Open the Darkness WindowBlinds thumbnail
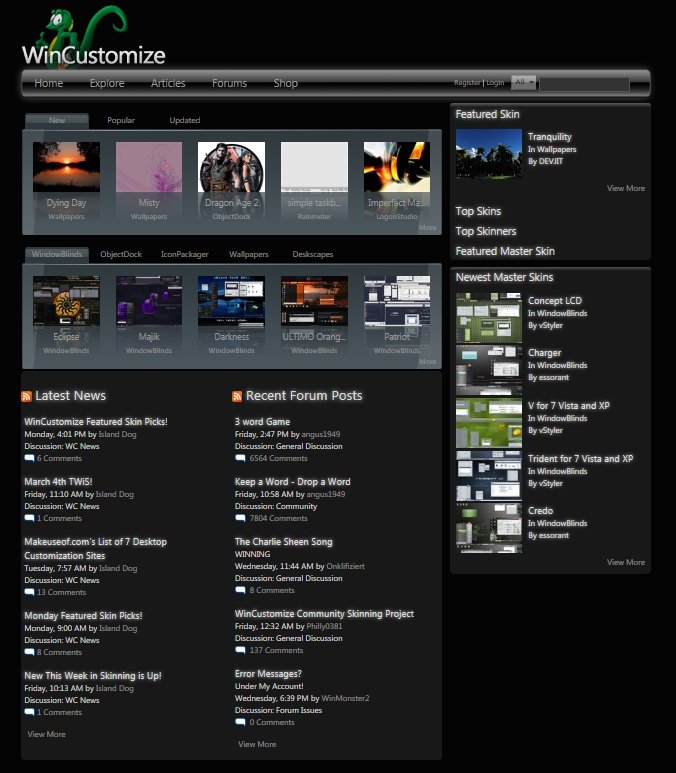Viewport: 676px width, 773px height. [231, 301]
